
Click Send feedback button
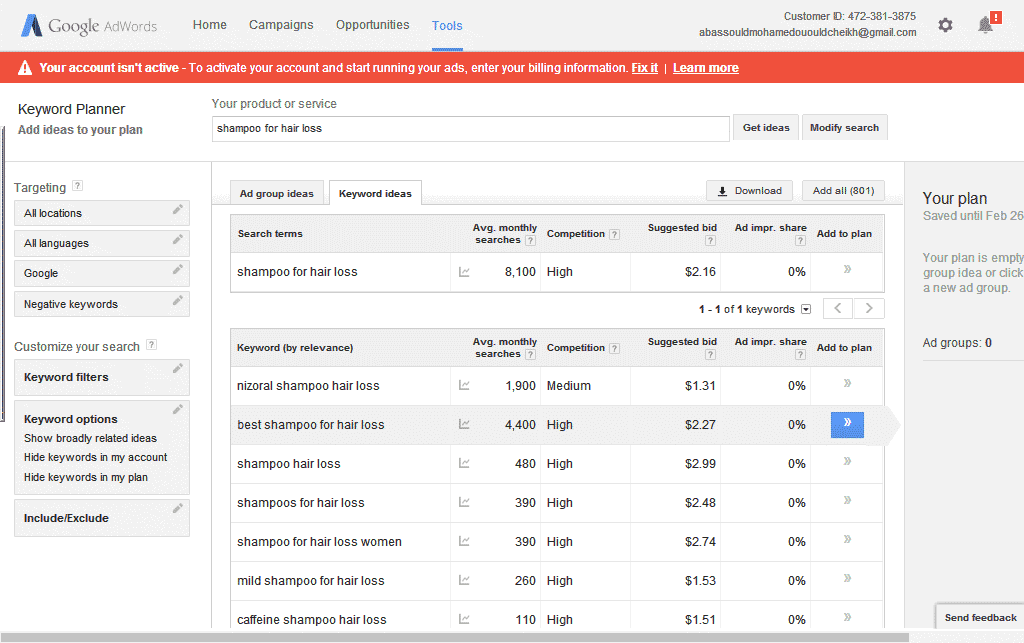pos(980,618)
